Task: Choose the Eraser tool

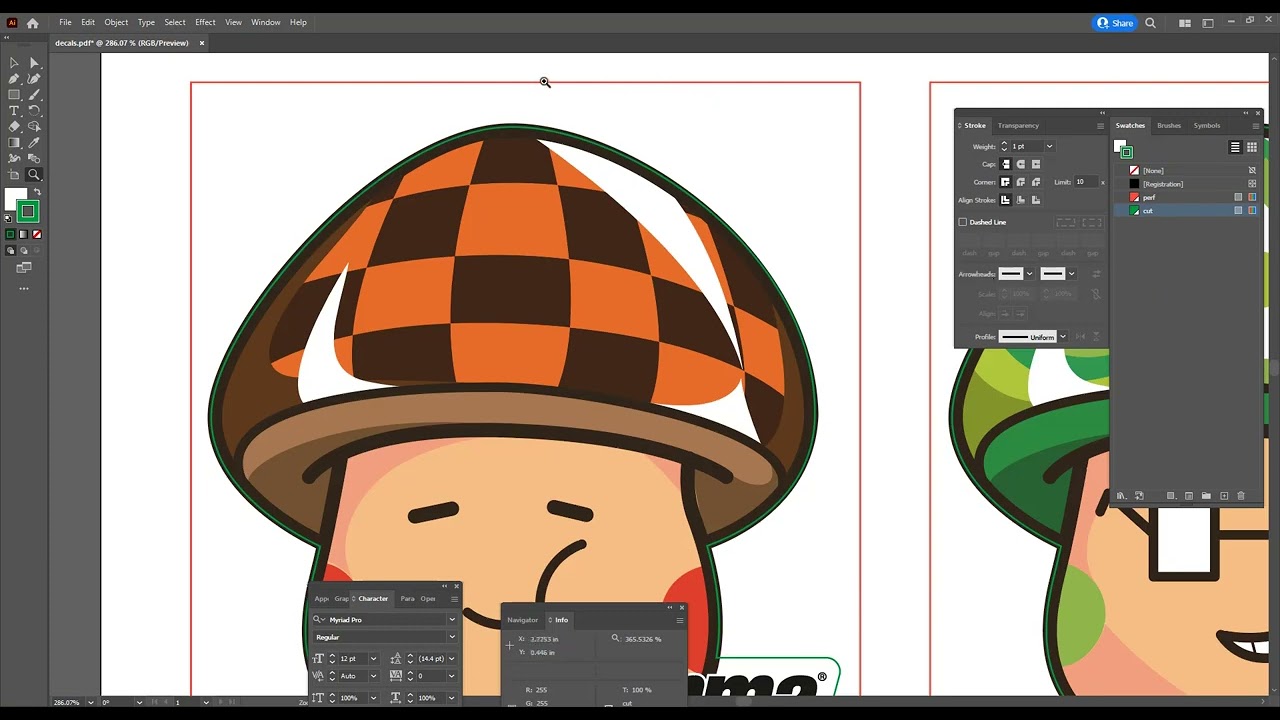Action: [14, 127]
